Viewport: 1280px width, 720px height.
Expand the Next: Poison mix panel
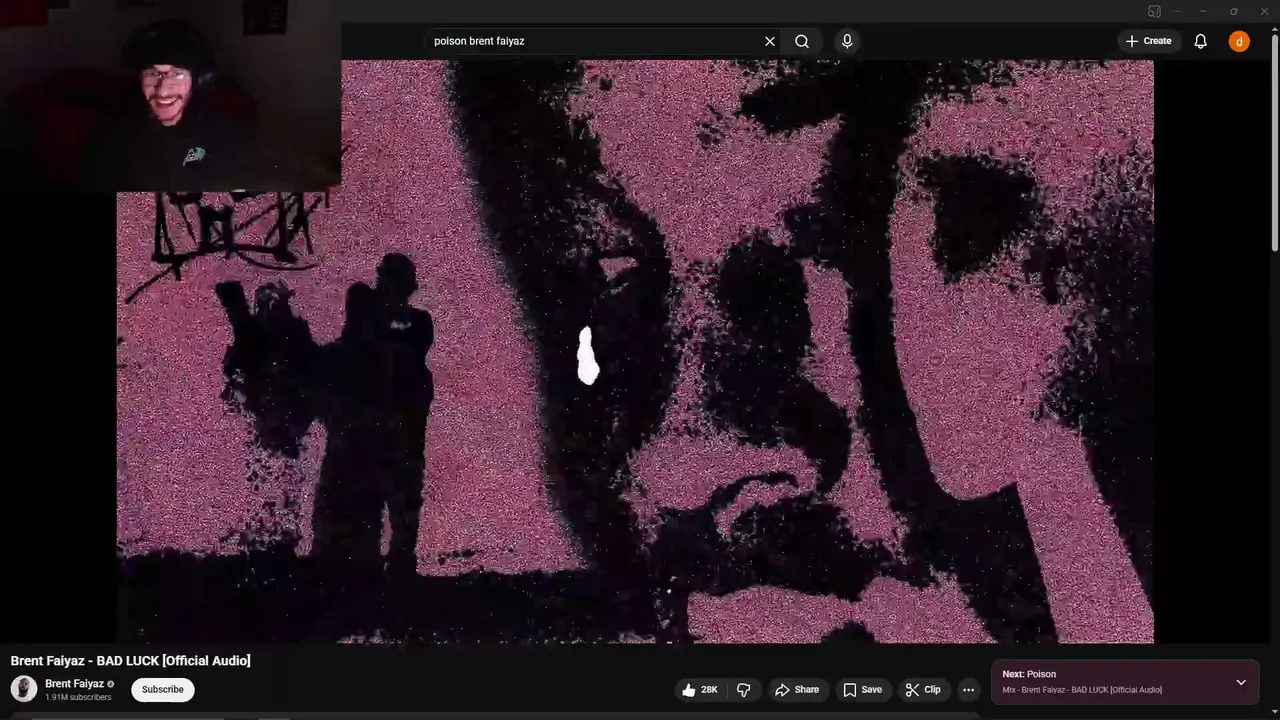pos(1241,682)
